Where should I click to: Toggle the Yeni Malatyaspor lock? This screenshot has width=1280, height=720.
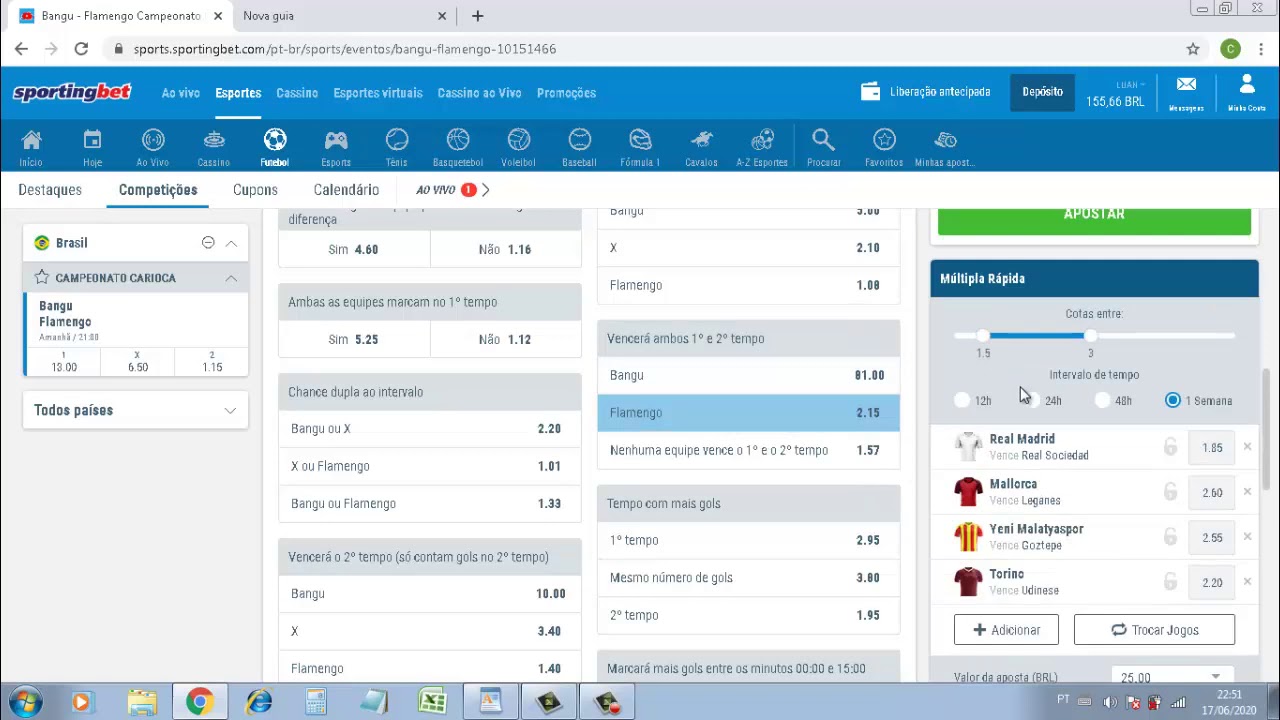[x=1170, y=537]
